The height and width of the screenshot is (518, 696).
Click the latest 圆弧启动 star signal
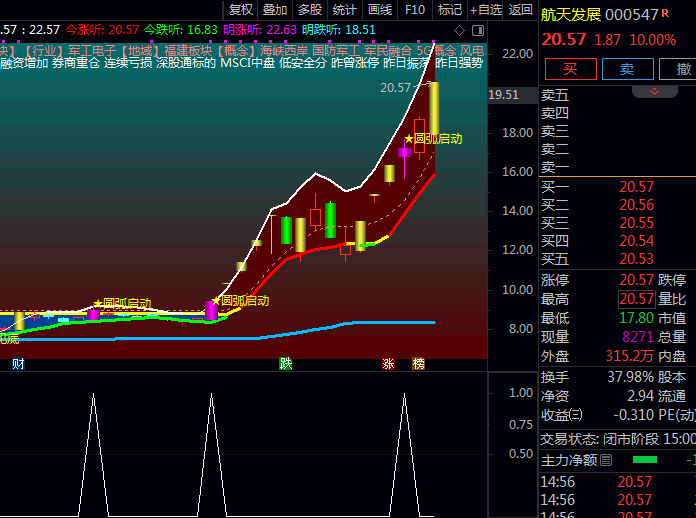pos(434,139)
